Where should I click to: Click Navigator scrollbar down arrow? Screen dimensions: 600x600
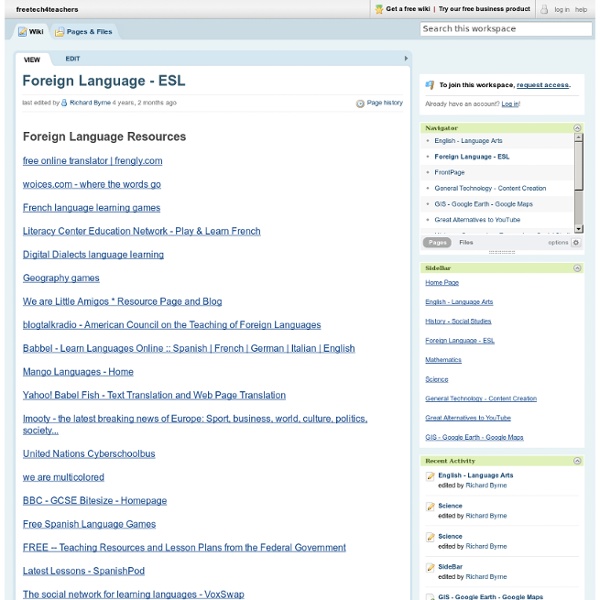(x=579, y=229)
